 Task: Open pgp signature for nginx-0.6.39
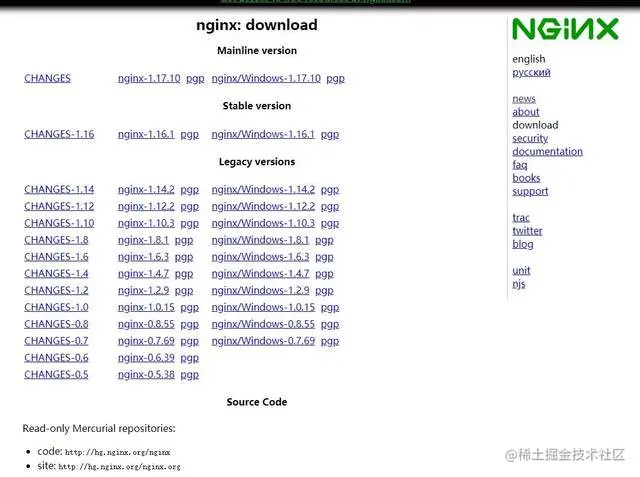190,358
